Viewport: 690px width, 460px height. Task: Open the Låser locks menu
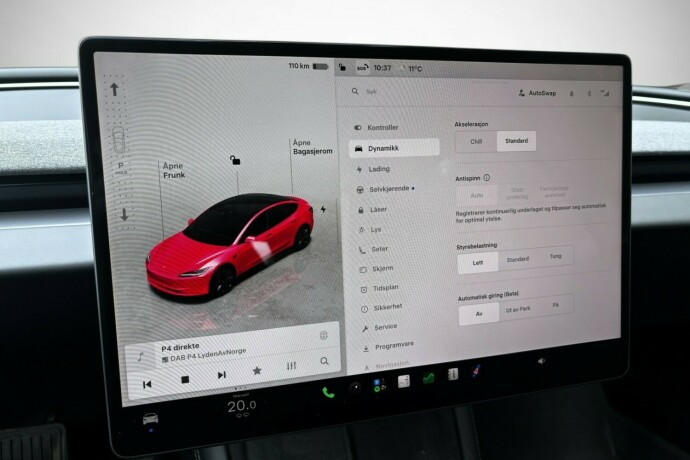(x=373, y=210)
